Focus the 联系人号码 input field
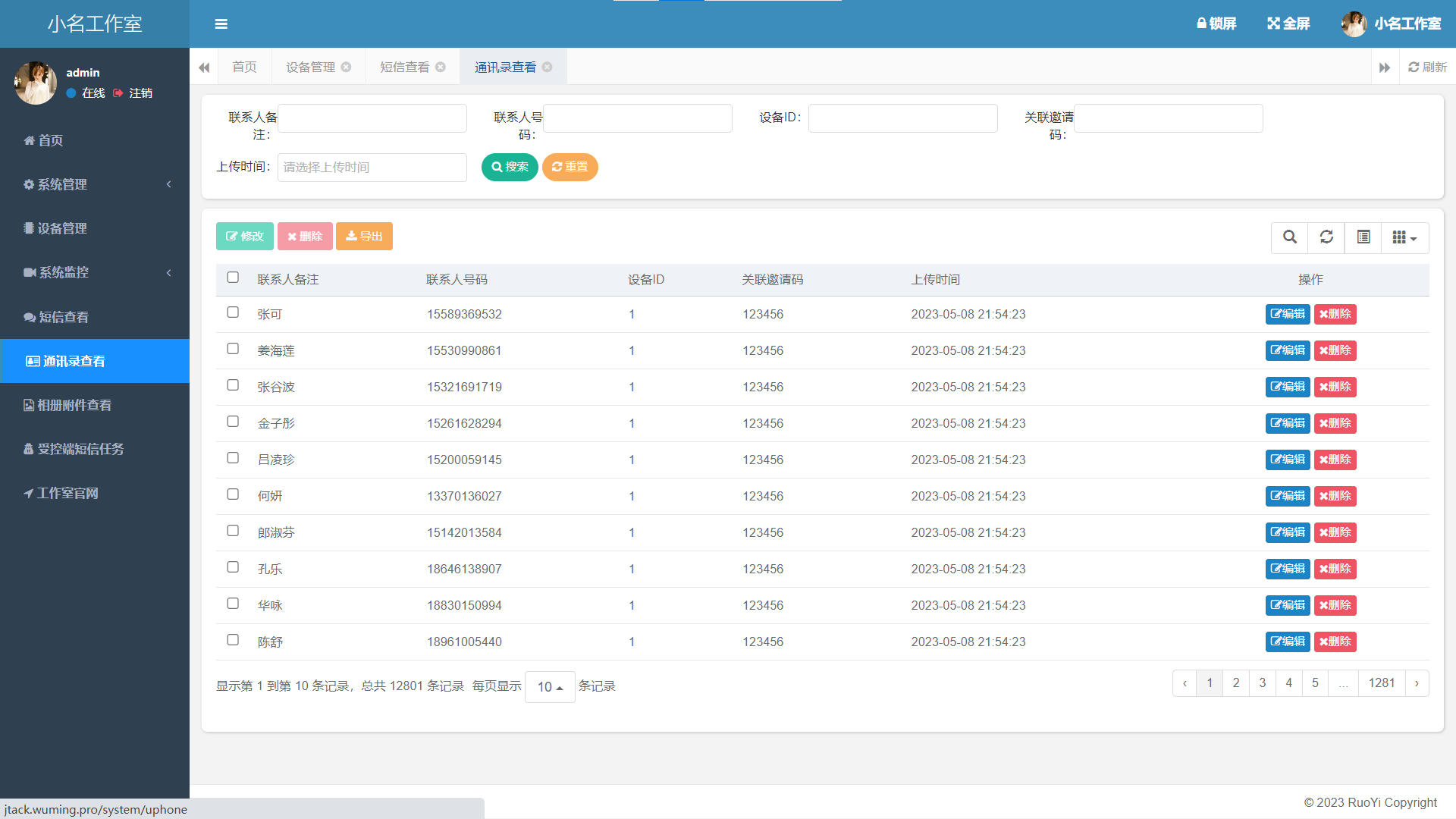 pos(637,118)
